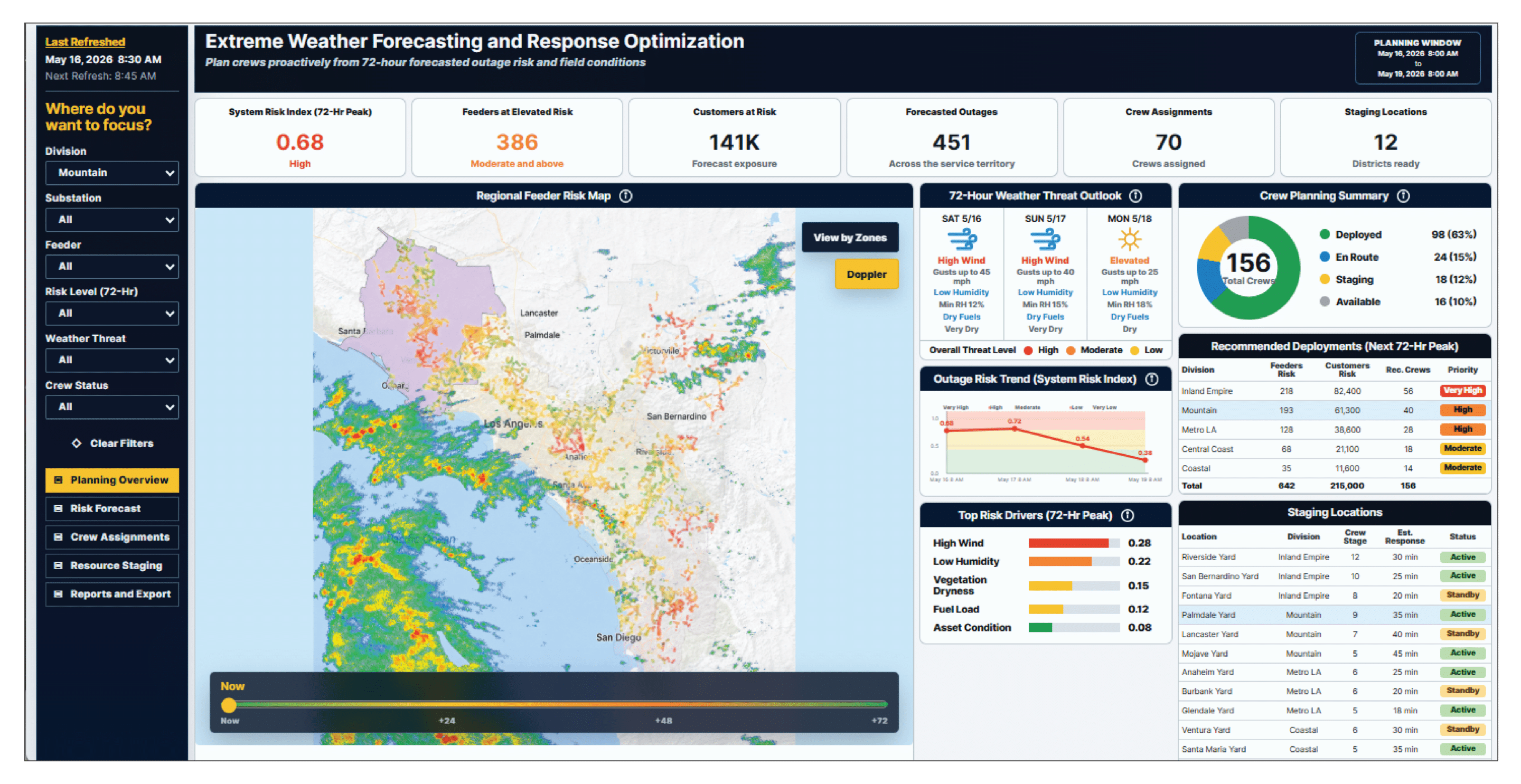Click the Crew Assignments 70 card
Screen dimensions: 1521x784
(x=1169, y=138)
